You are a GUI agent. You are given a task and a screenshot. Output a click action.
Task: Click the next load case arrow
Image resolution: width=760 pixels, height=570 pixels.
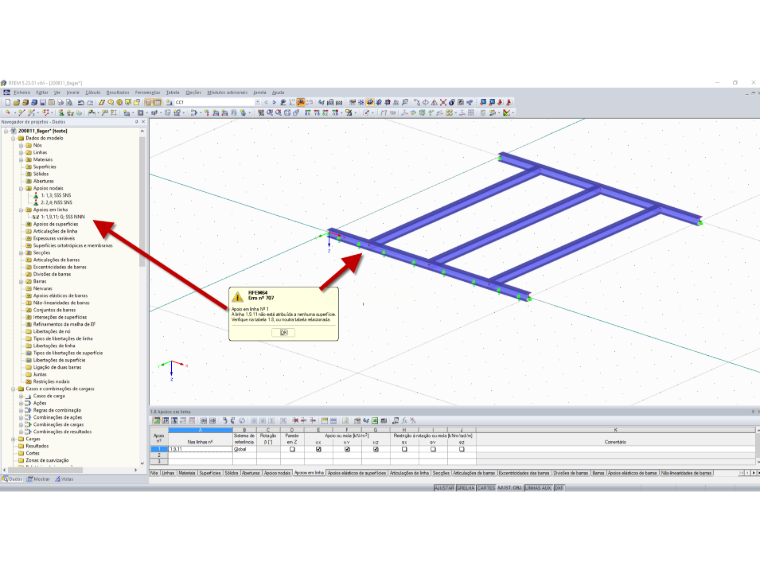274,102
